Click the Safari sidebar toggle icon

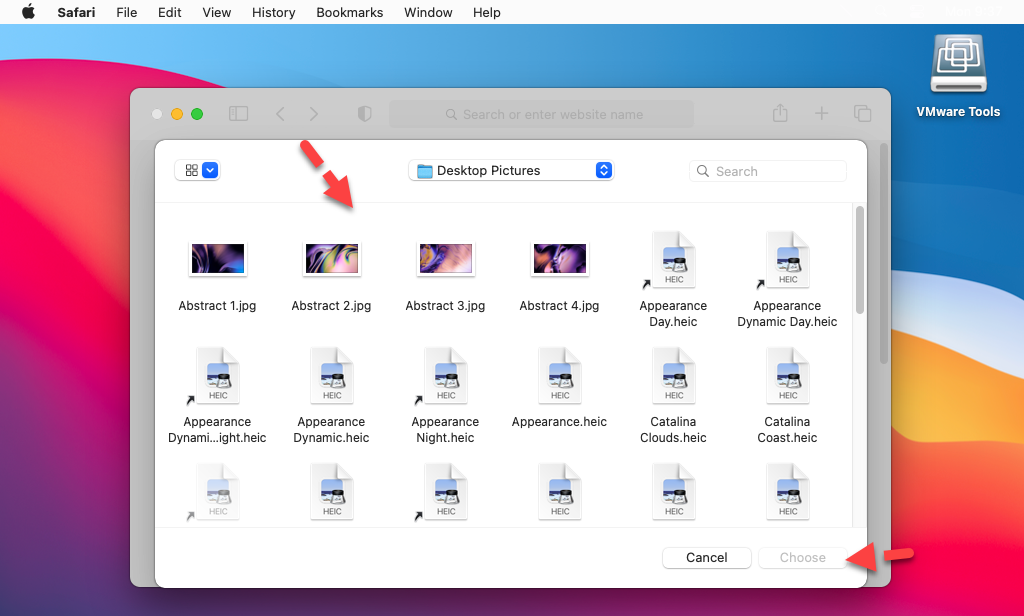[x=238, y=114]
